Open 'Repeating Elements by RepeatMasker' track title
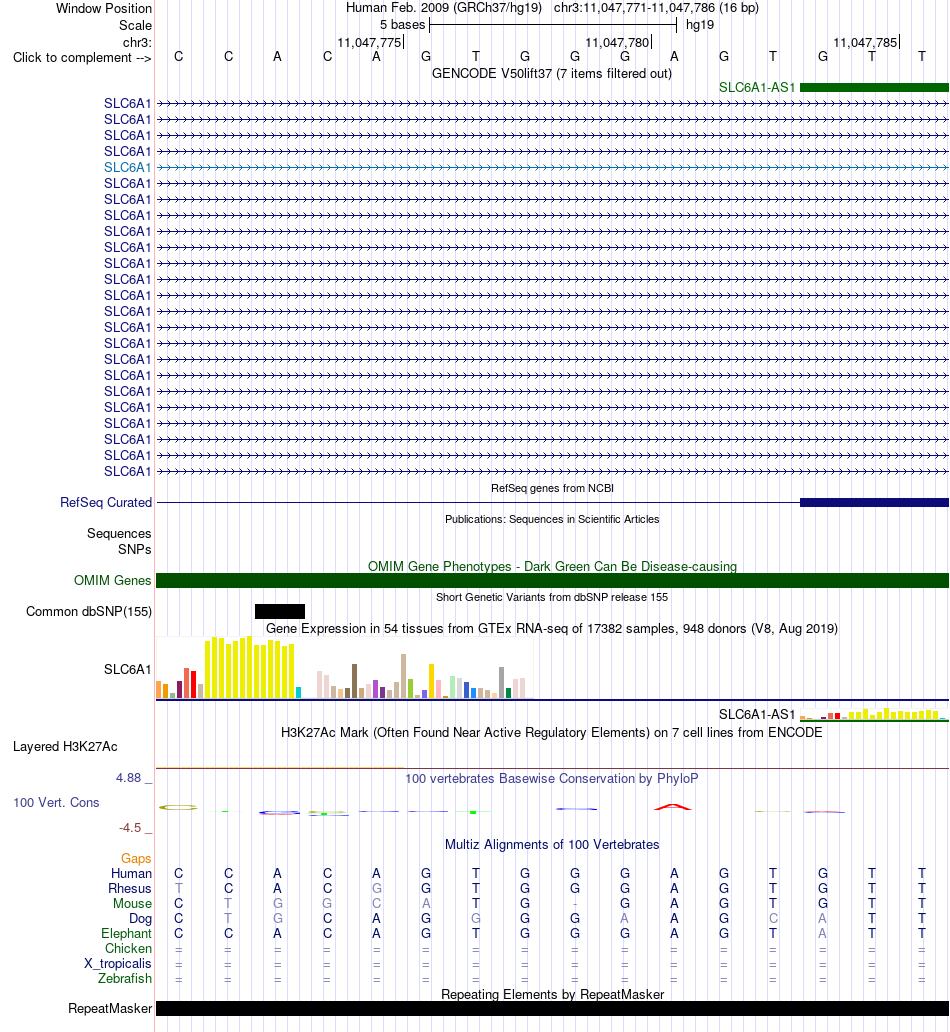 [552, 994]
